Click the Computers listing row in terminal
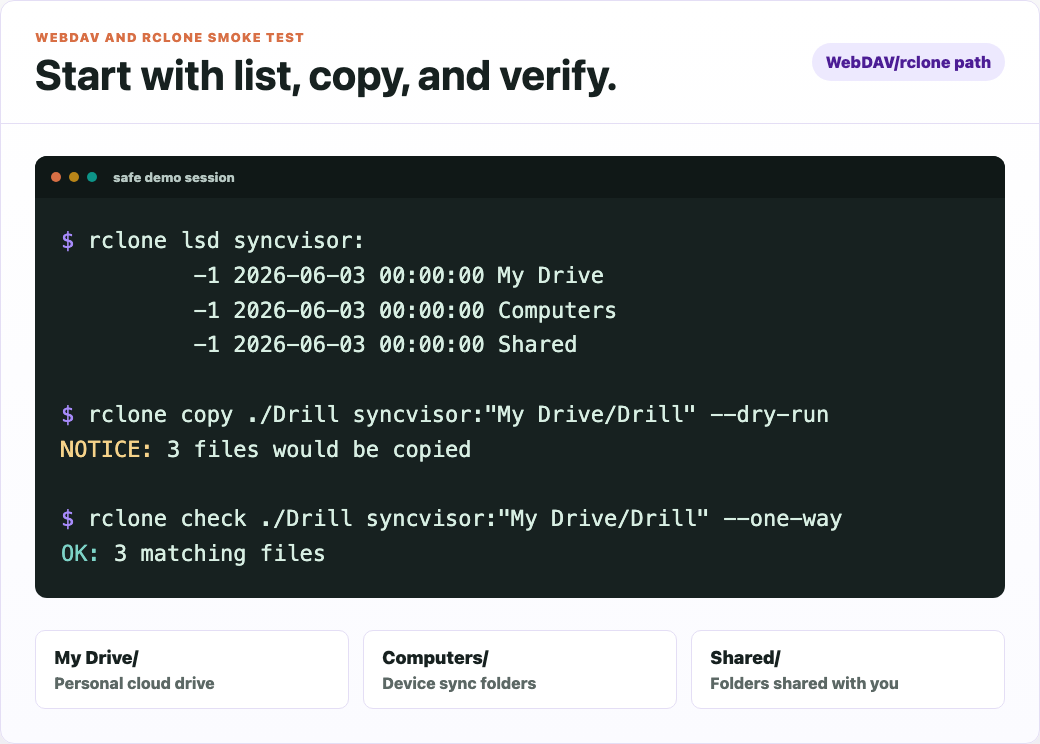This screenshot has height=744, width=1040. [405, 310]
